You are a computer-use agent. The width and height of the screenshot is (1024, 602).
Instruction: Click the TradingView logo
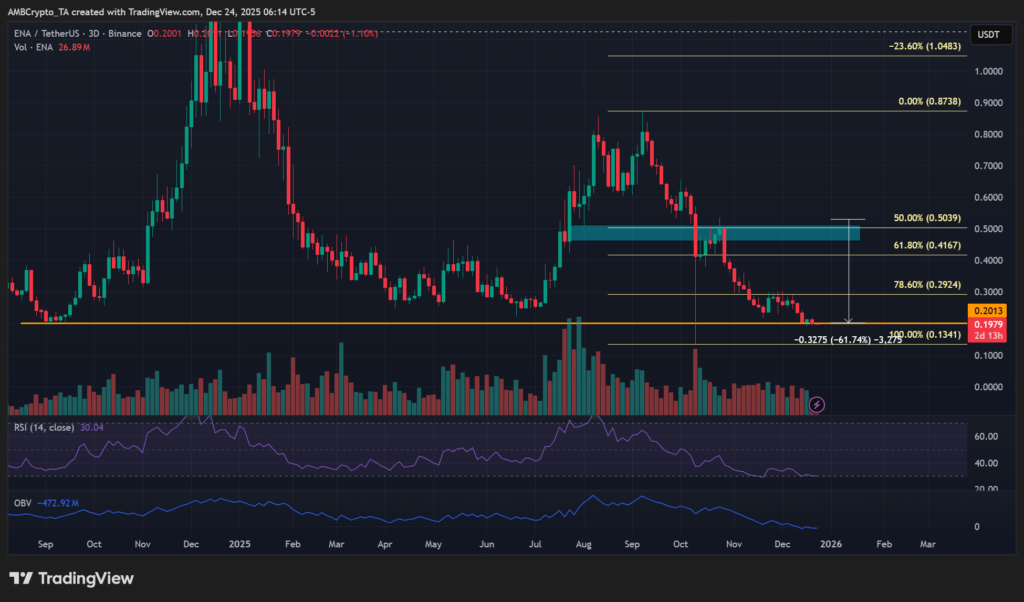pos(70,579)
